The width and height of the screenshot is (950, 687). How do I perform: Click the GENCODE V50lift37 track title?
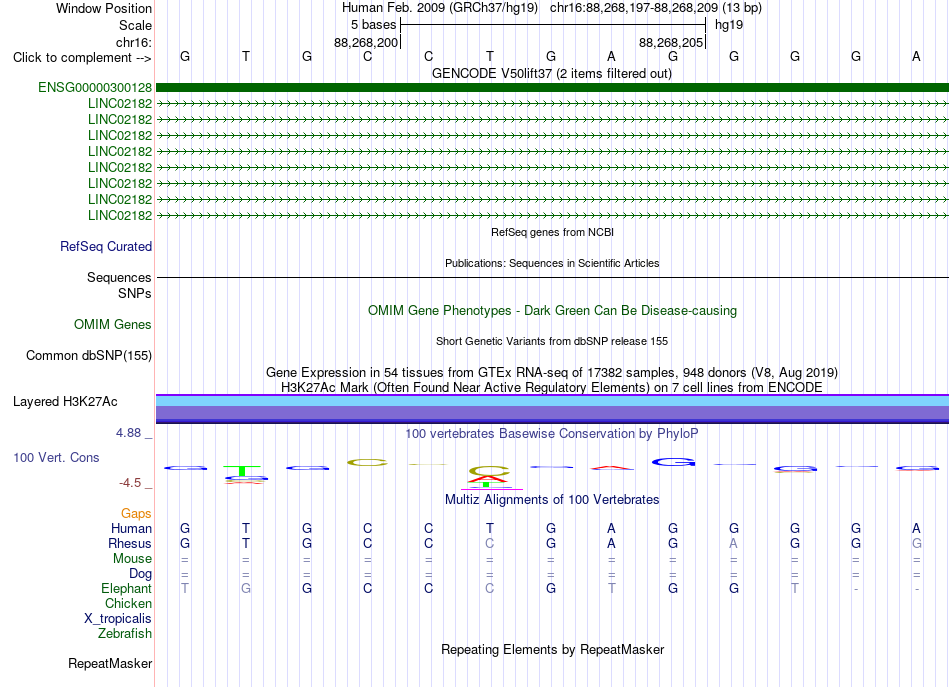551,73
